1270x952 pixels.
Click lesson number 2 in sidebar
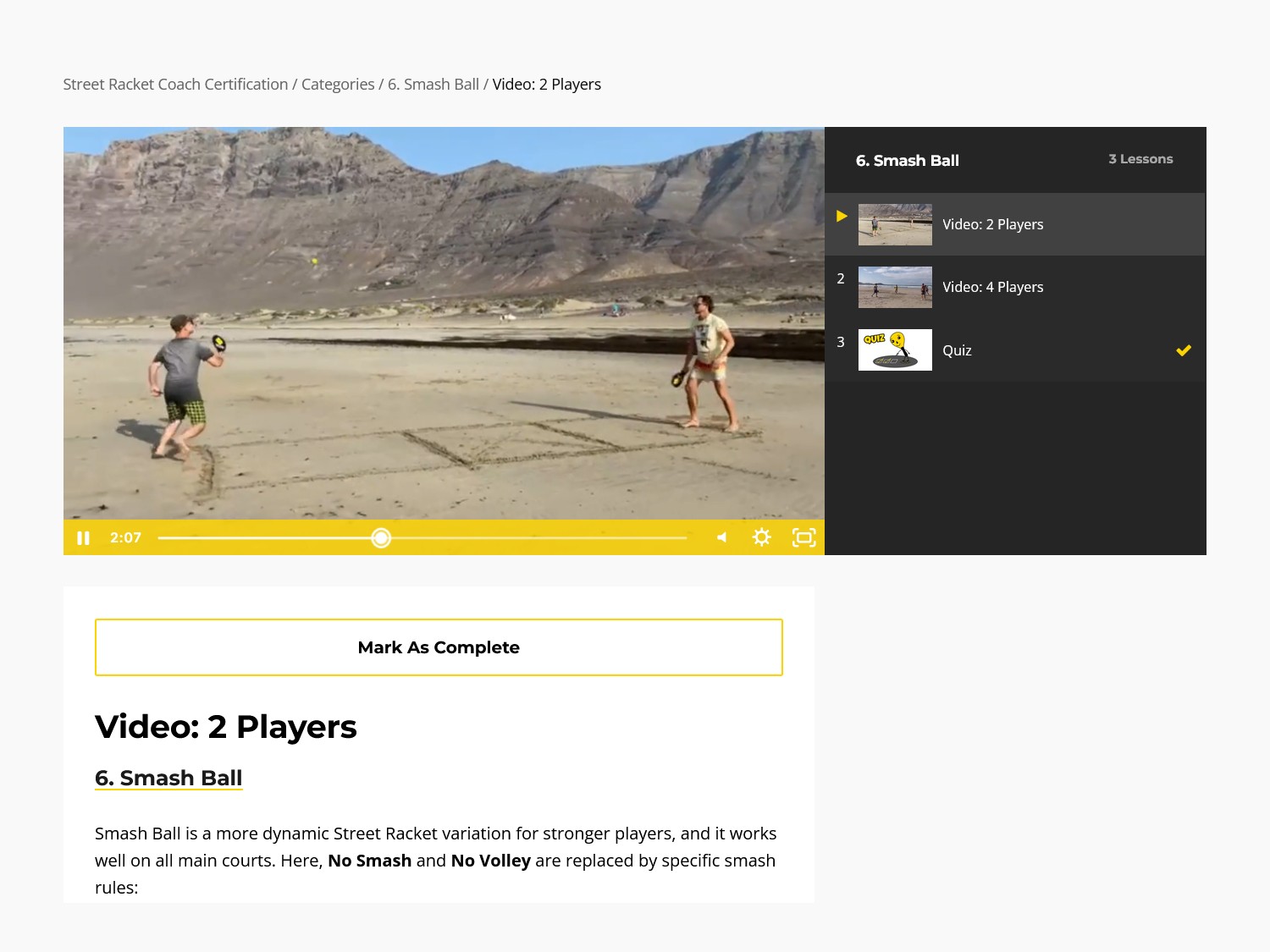(x=841, y=278)
